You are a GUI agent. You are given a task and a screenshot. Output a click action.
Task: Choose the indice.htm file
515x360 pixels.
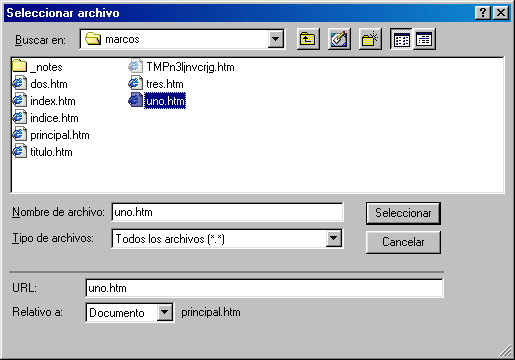click(46, 118)
